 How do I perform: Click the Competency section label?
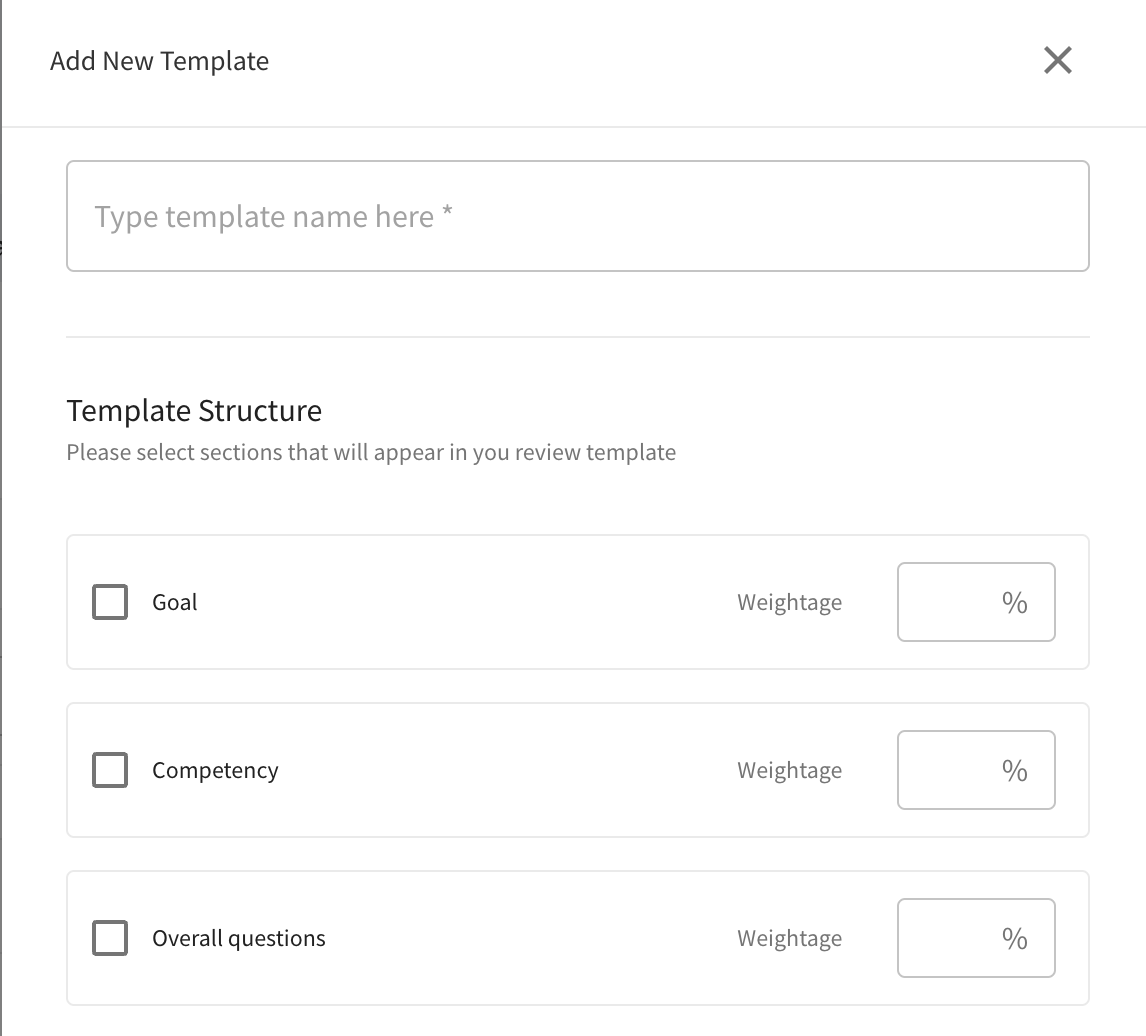click(215, 770)
